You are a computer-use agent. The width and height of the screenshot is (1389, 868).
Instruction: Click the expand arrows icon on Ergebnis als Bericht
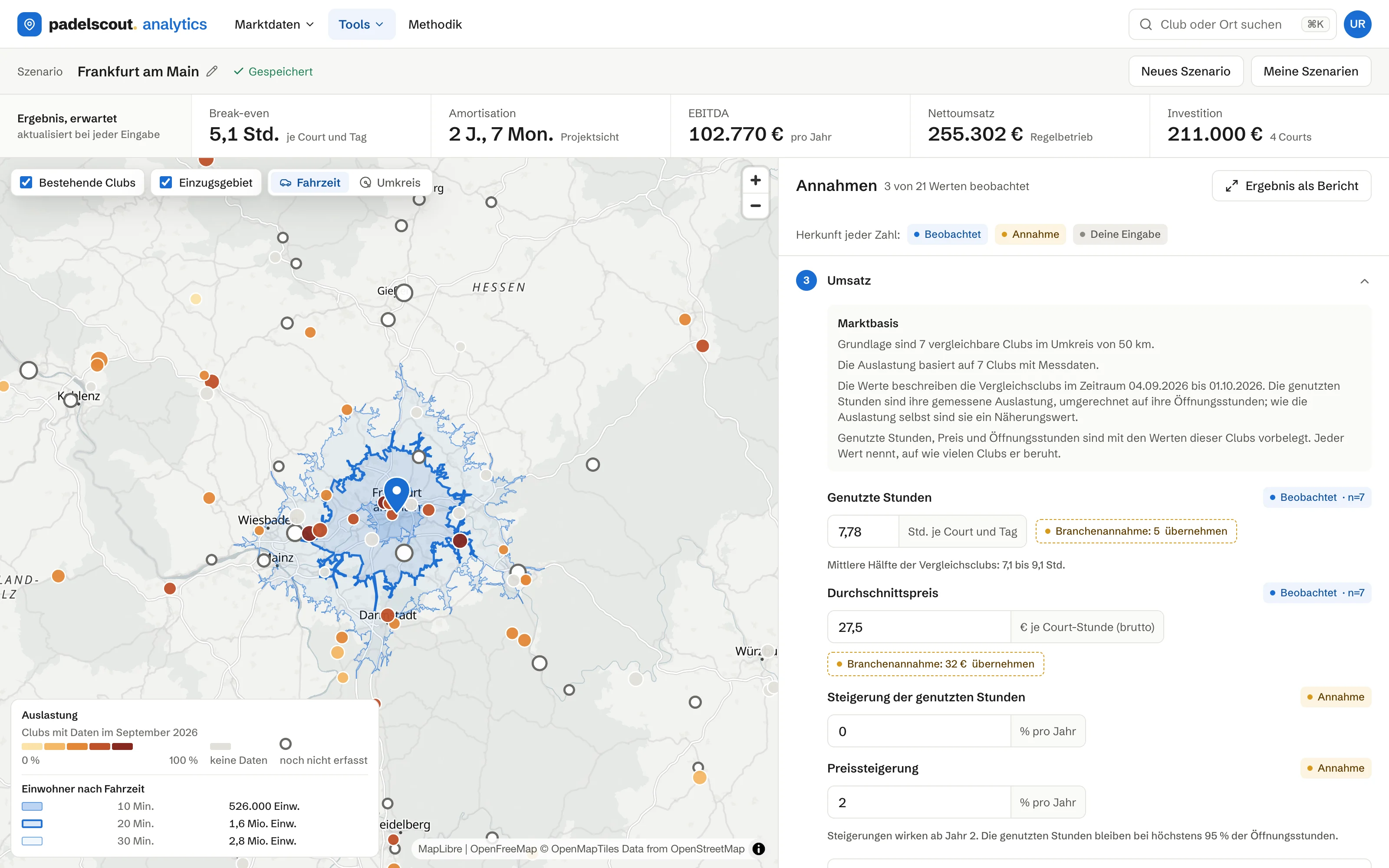(1231, 186)
